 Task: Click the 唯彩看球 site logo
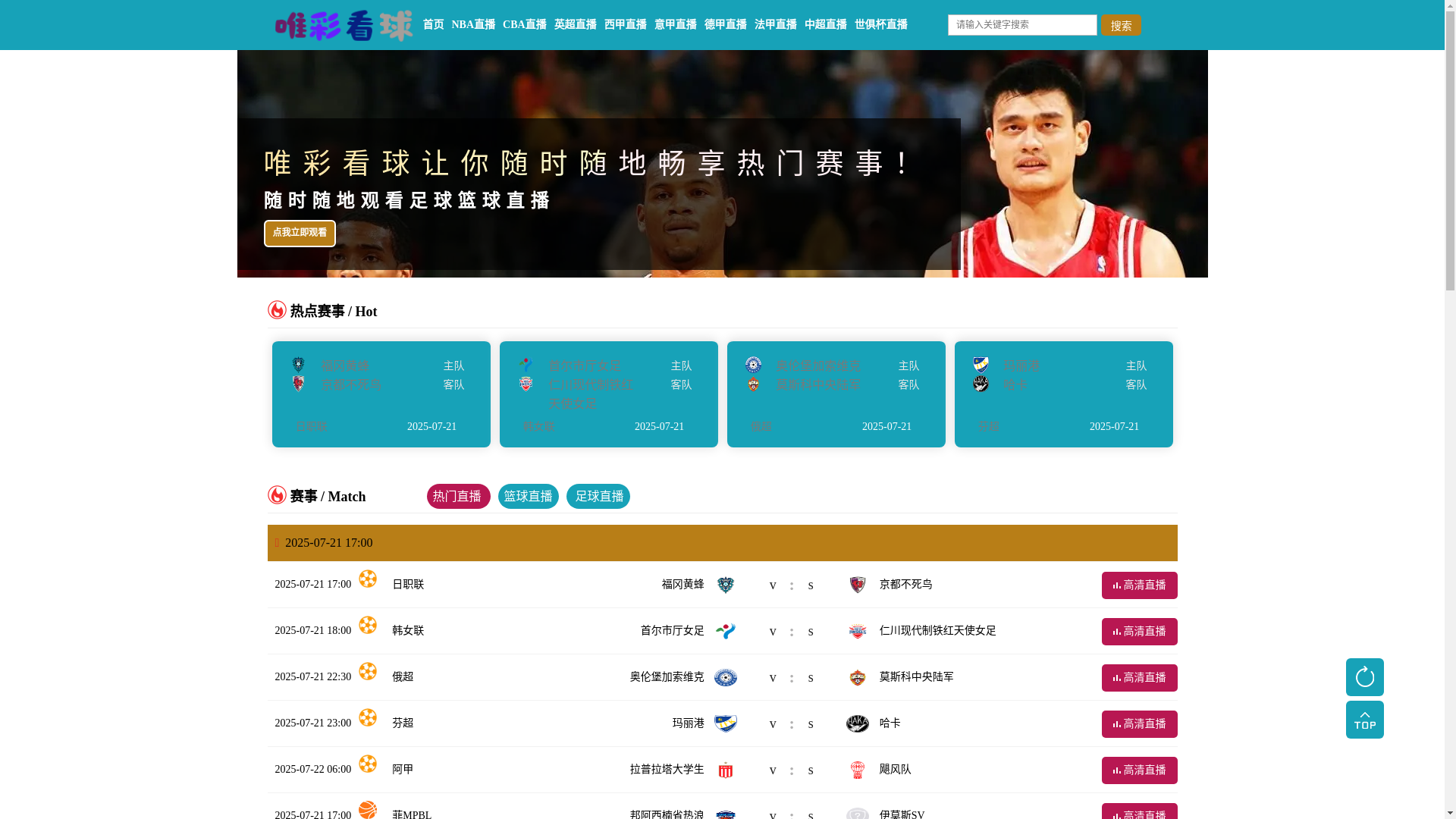344,26
